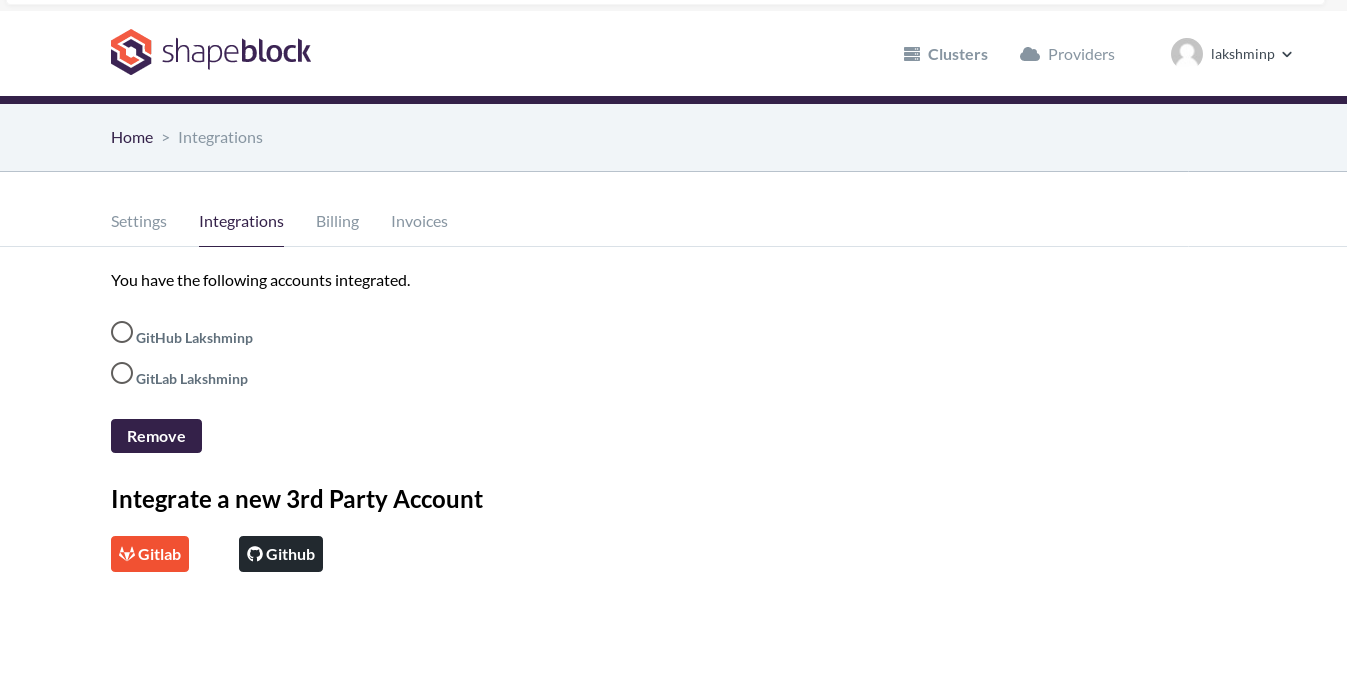Screen dimensions: 1347x683
Task: Click the lakshminp username text
Action: (1242, 54)
